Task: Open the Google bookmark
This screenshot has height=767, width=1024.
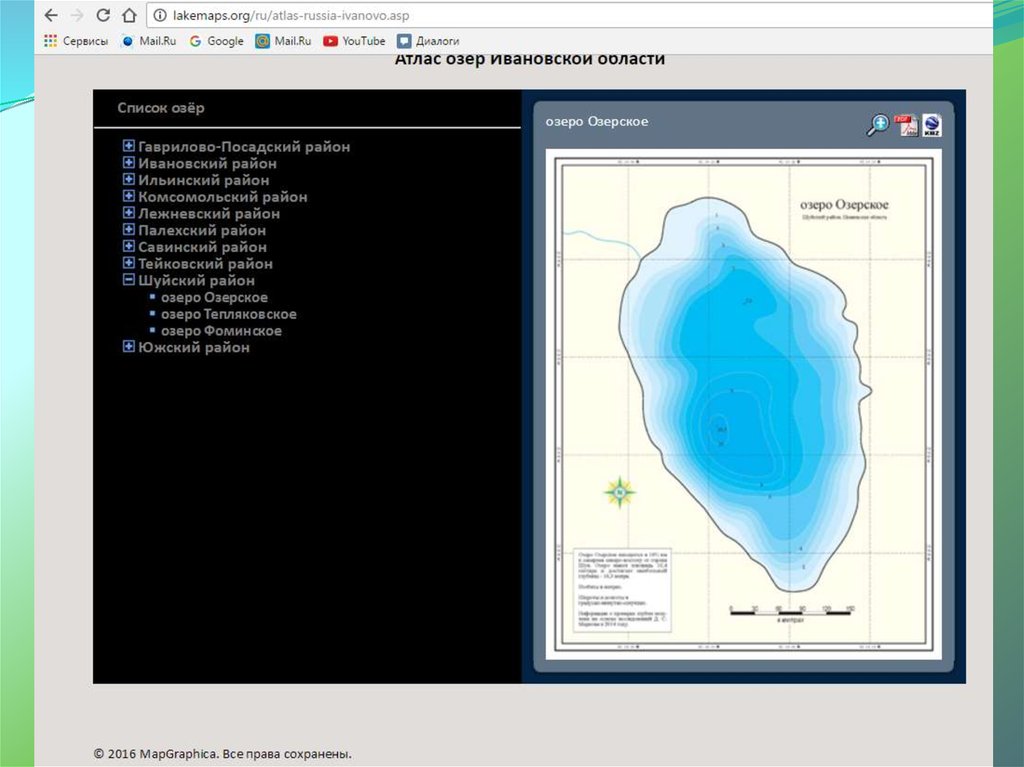Action: 216,41
